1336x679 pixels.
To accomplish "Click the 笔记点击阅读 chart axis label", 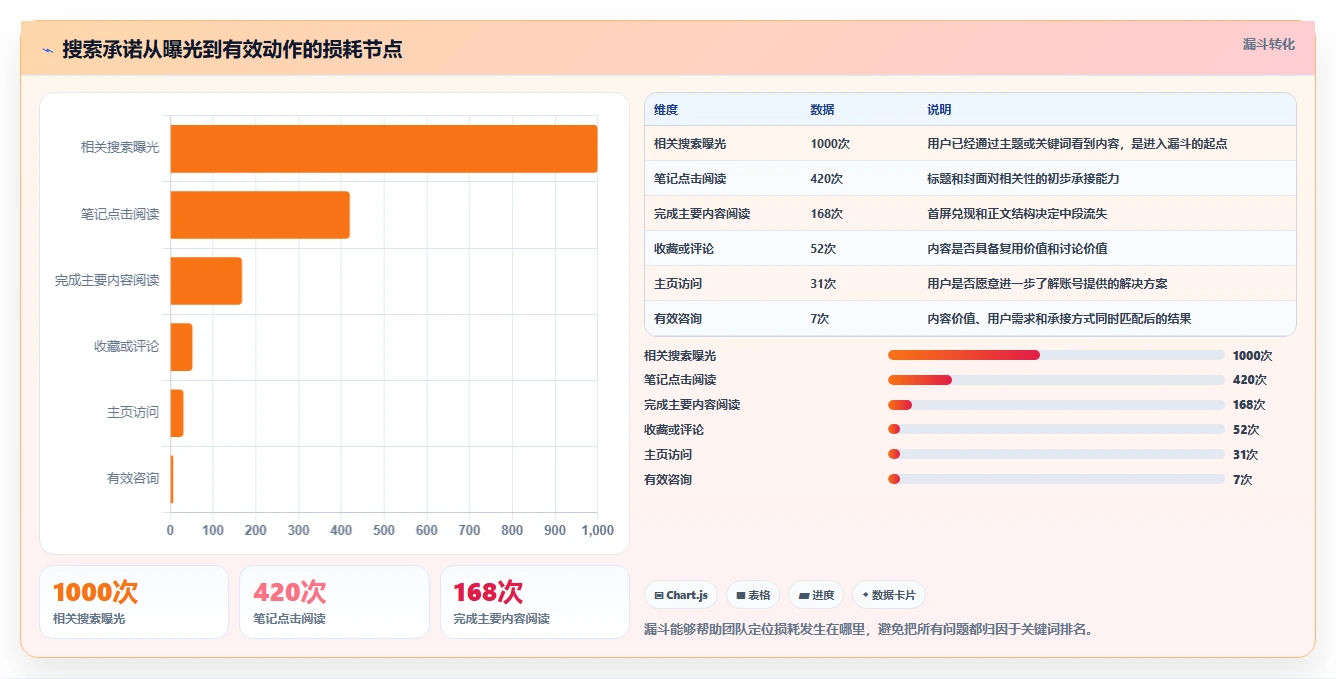I will pyautogui.click(x=120, y=214).
